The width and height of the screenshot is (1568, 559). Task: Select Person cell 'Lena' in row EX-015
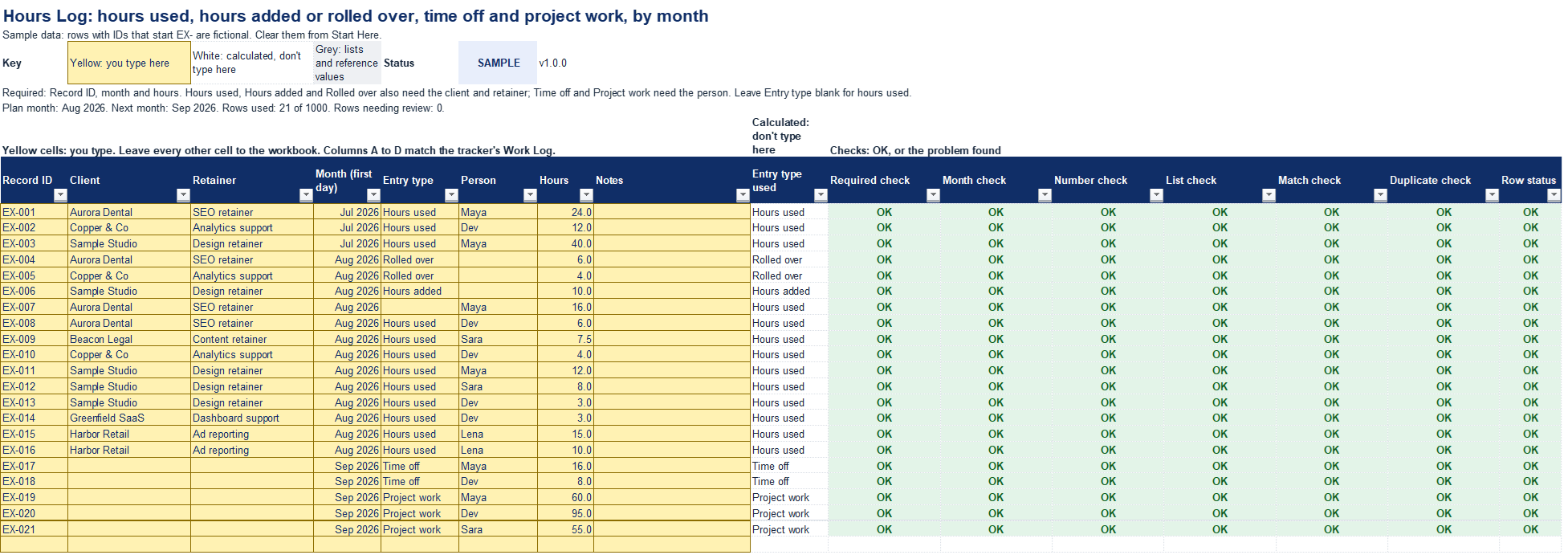click(x=498, y=434)
